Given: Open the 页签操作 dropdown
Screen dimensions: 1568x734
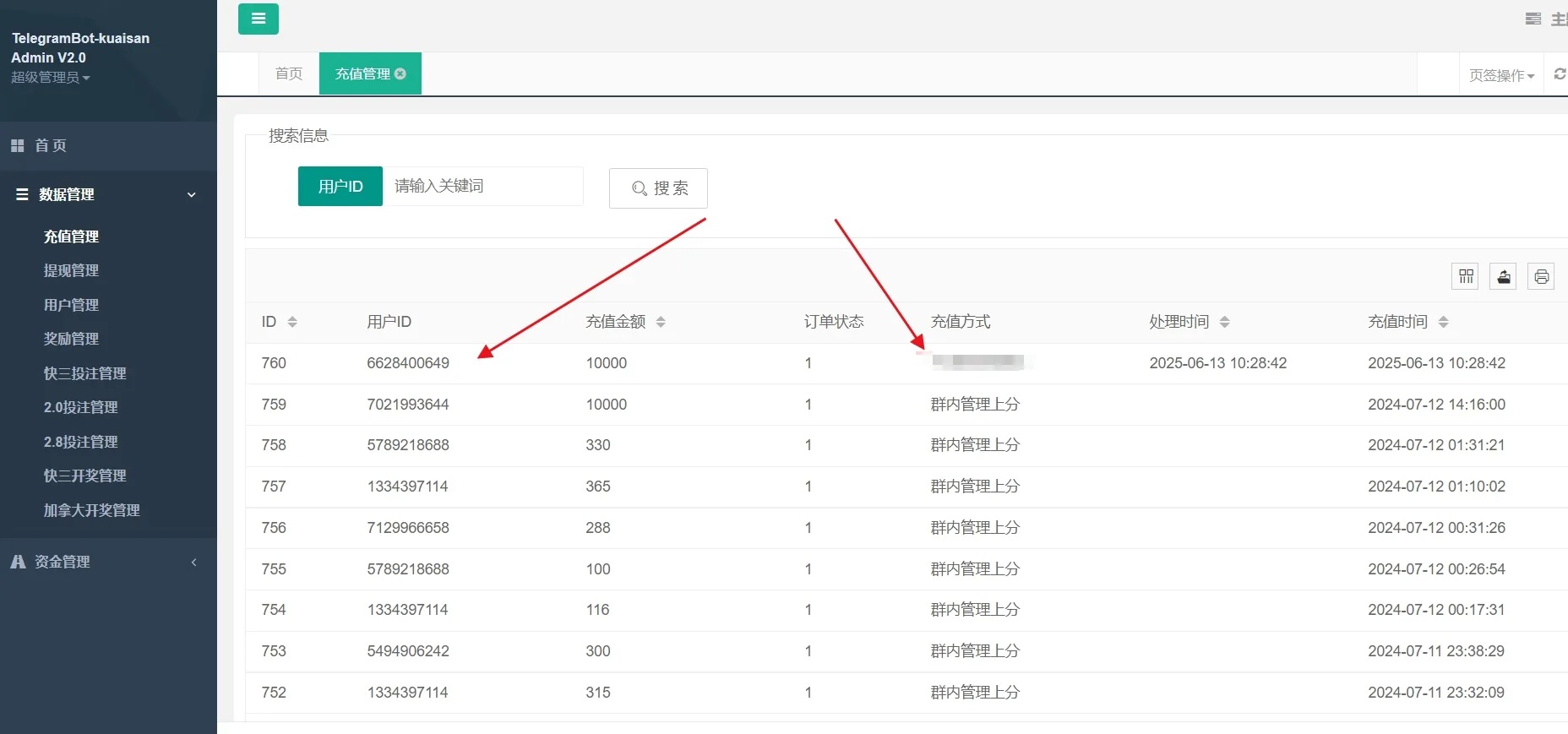Looking at the screenshot, I should (x=1501, y=75).
